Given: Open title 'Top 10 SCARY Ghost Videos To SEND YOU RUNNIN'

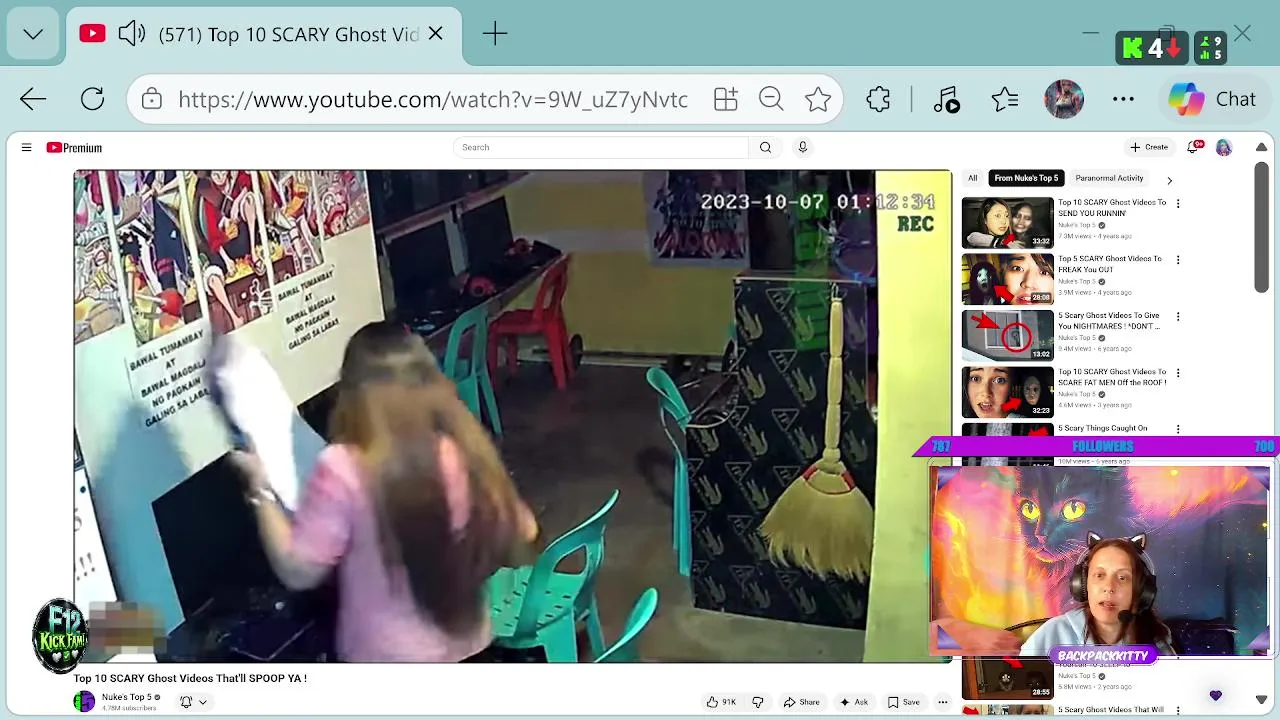Looking at the screenshot, I should [1112, 208].
